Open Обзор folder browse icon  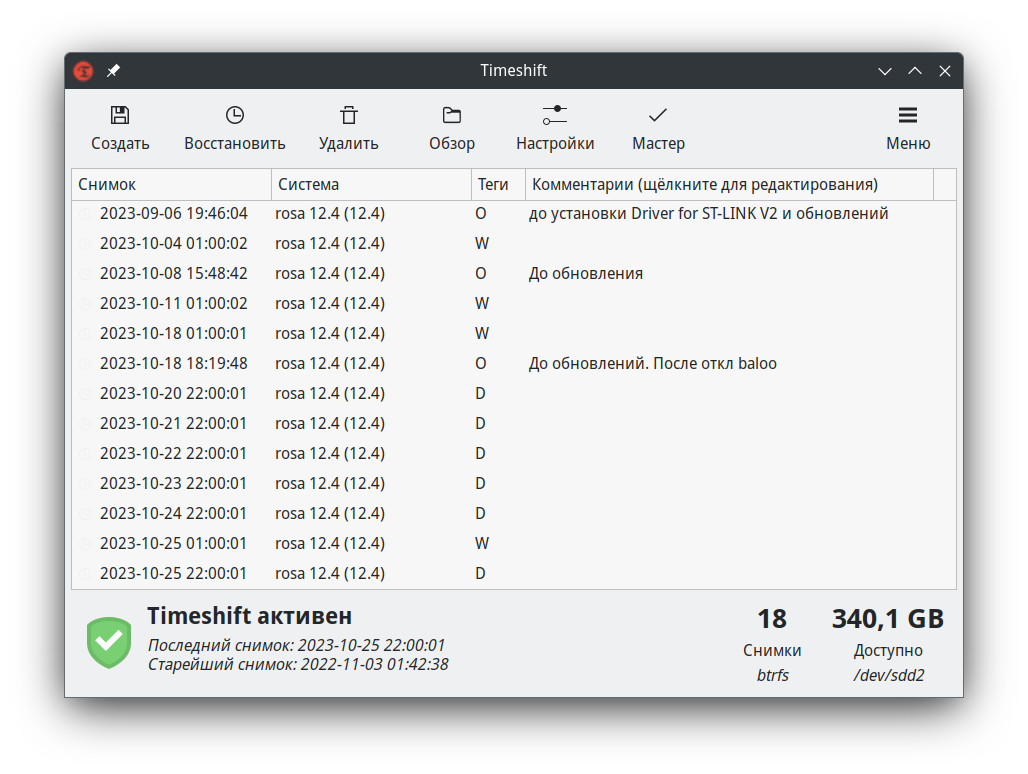(x=452, y=115)
